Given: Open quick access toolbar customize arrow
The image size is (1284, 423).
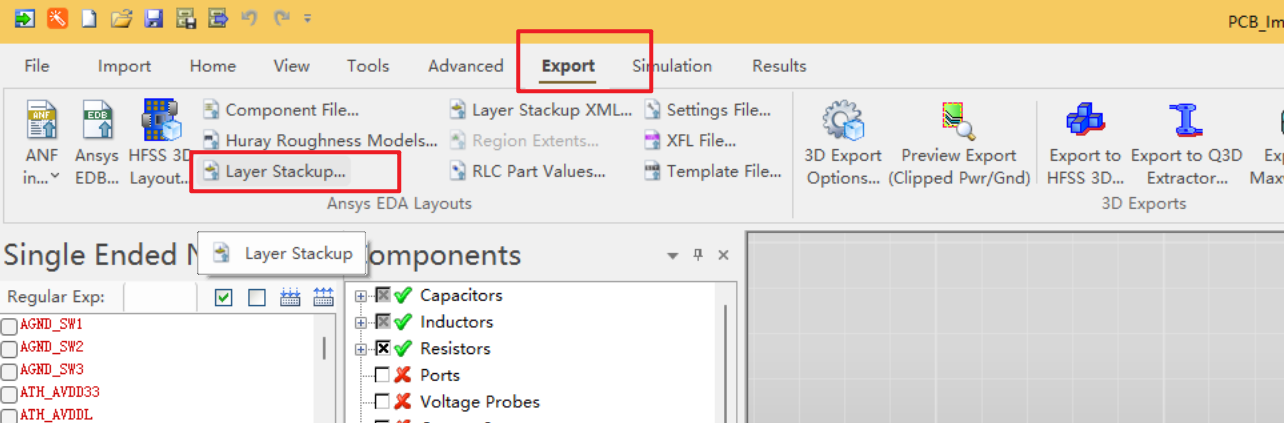Looking at the screenshot, I should [307, 18].
